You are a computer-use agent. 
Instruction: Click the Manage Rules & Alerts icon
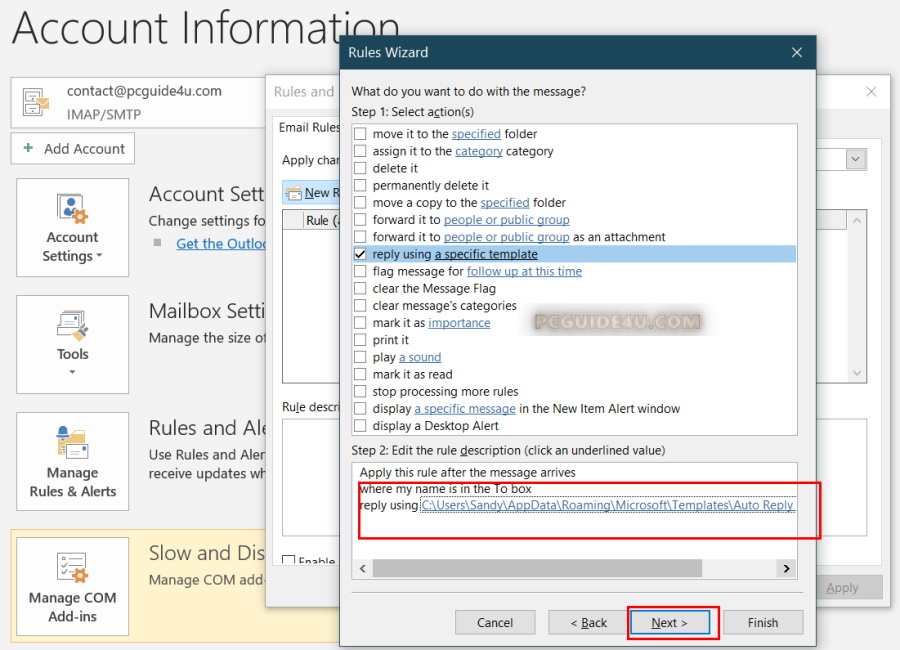[x=72, y=443]
